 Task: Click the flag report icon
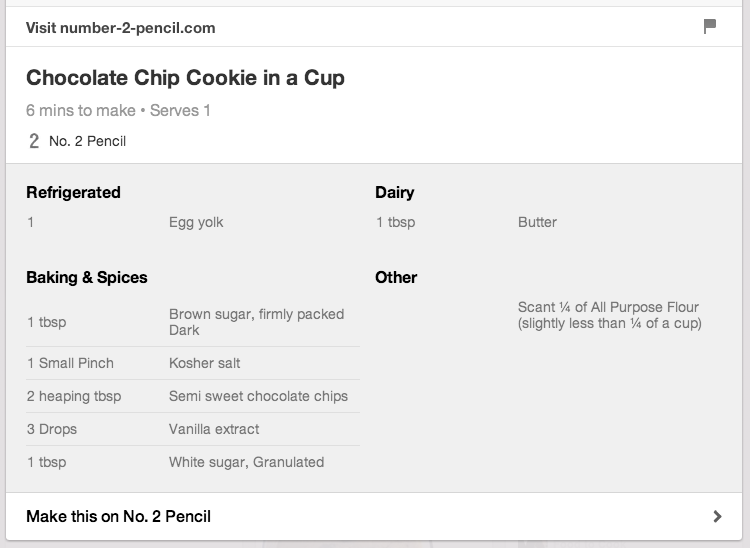coord(710,26)
